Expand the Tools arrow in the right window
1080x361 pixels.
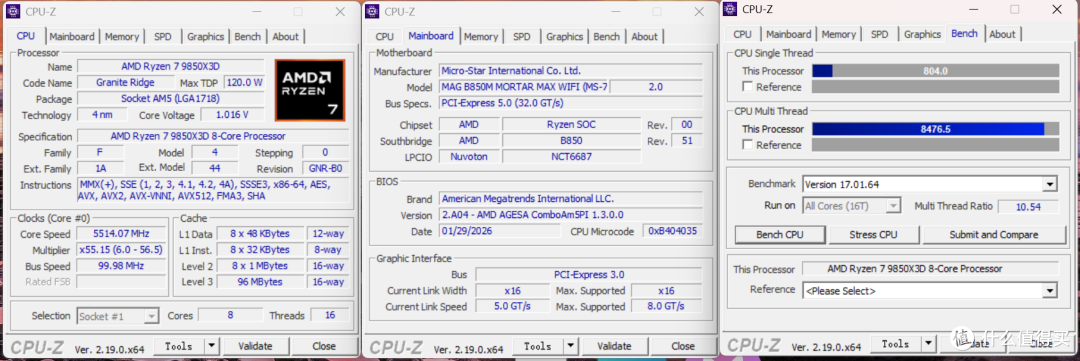pyautogui.click(x=929, y=344)
